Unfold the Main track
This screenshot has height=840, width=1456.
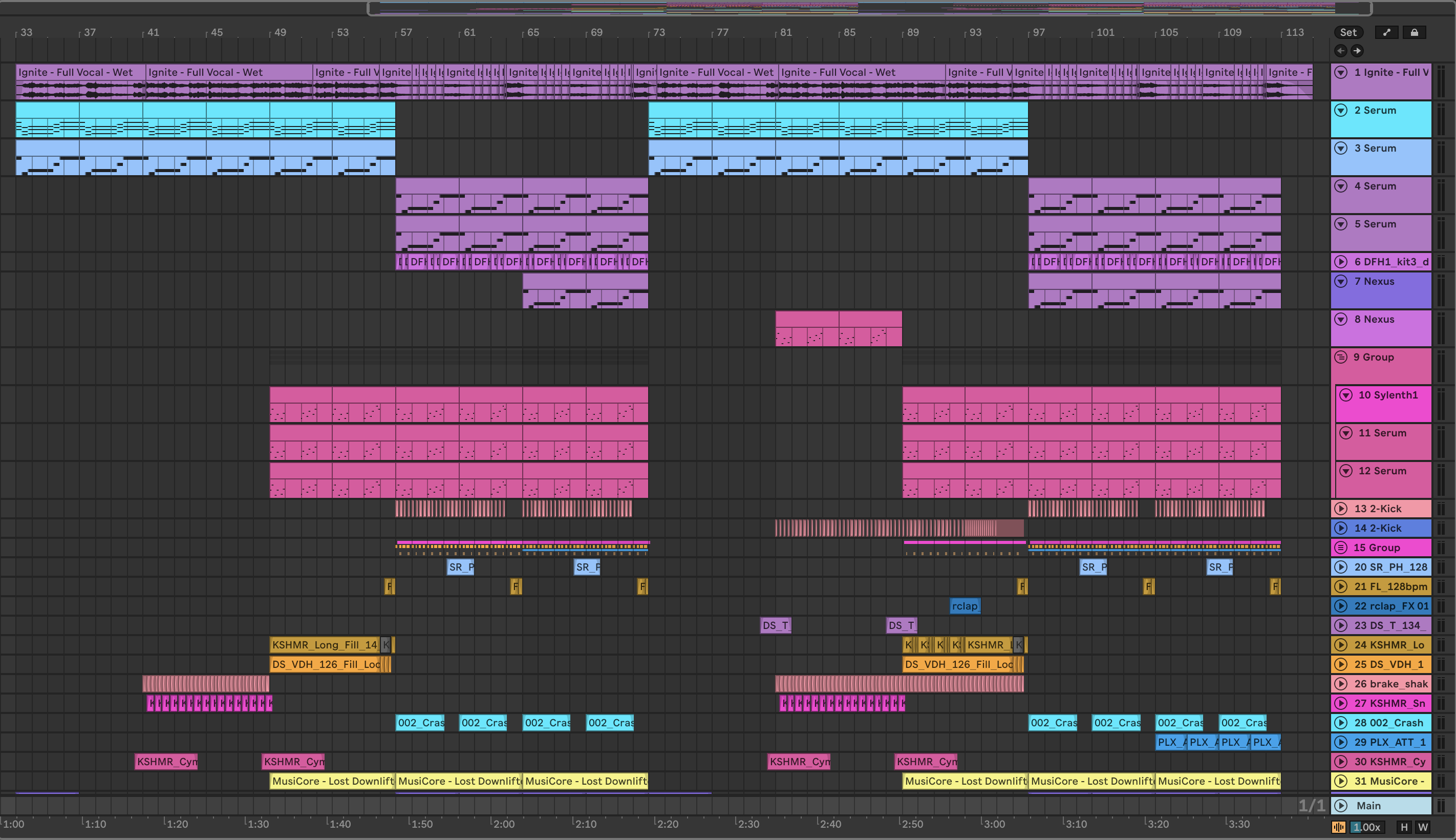tap(1341, 806)
